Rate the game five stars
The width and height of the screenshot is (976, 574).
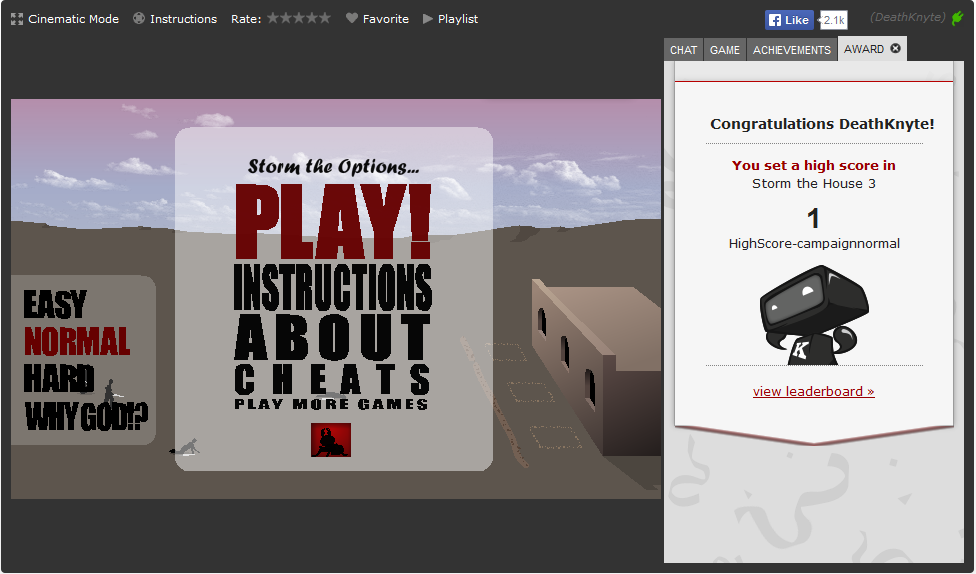coord(324,18)
